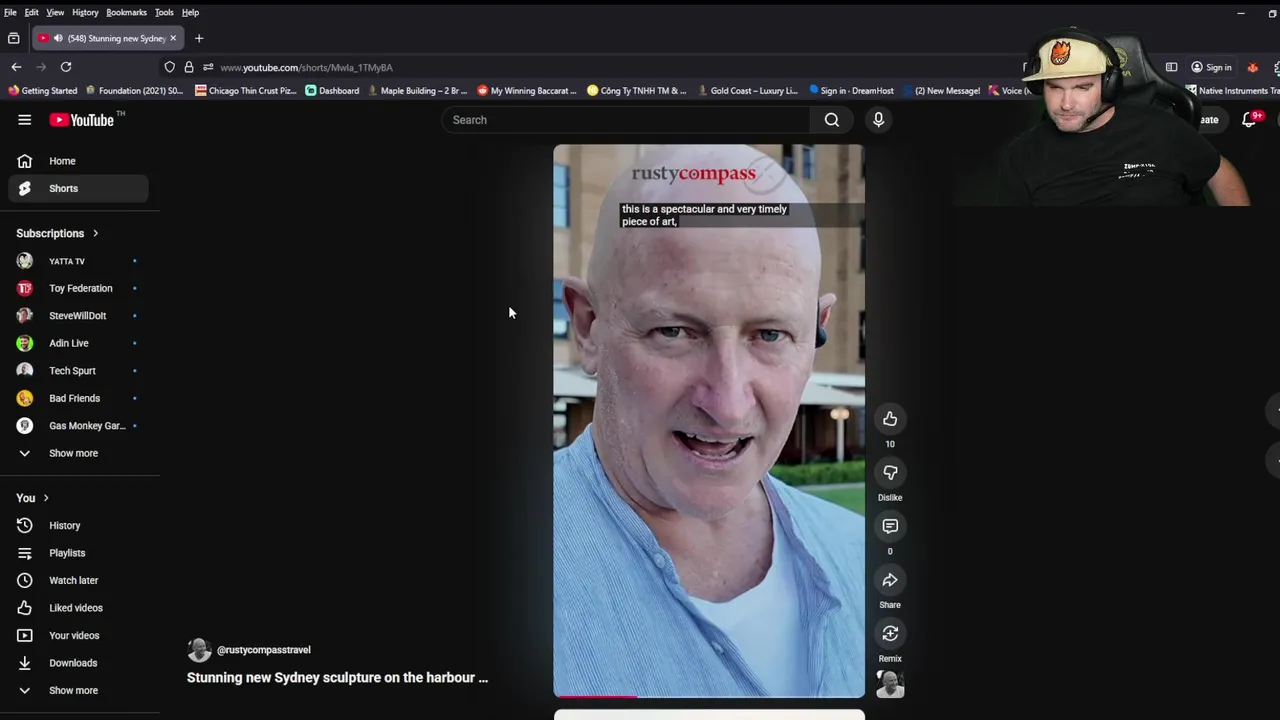Viewport: 1280px width, 720px height.
Task: Click the browser Sign in account button
Action: click(x=1211, y=67)
